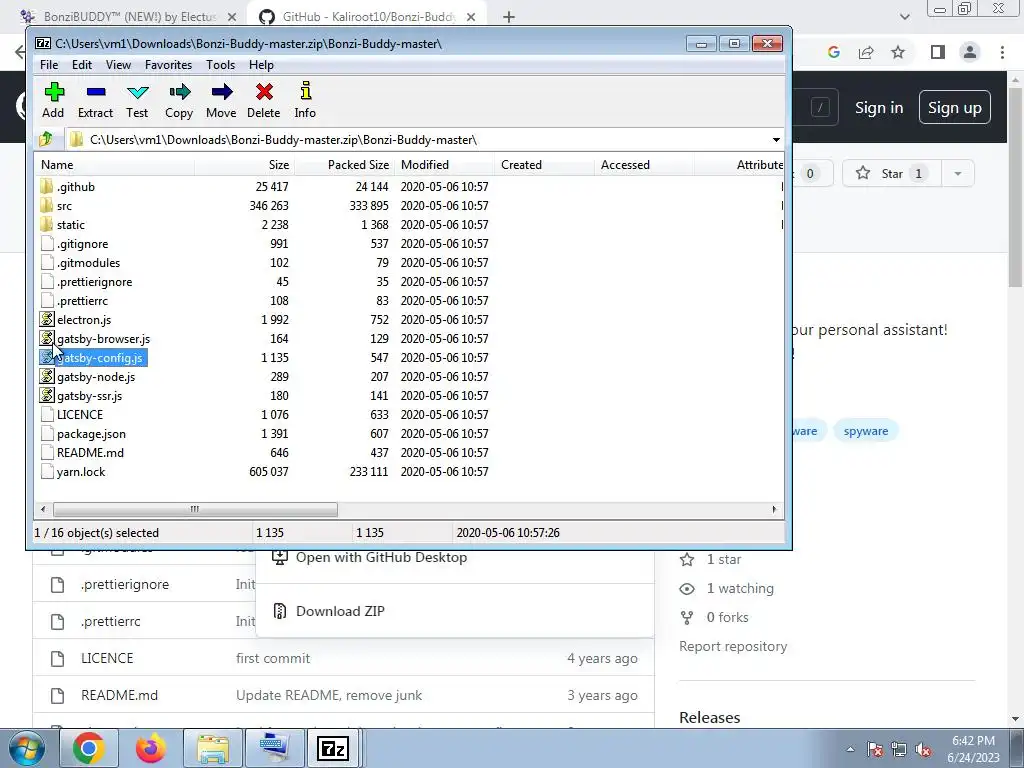Image resolution: width=1024 pixels, height=768 pixels.
Task: Click the gatsby-browser.js file icon
Action: (46, 338)
